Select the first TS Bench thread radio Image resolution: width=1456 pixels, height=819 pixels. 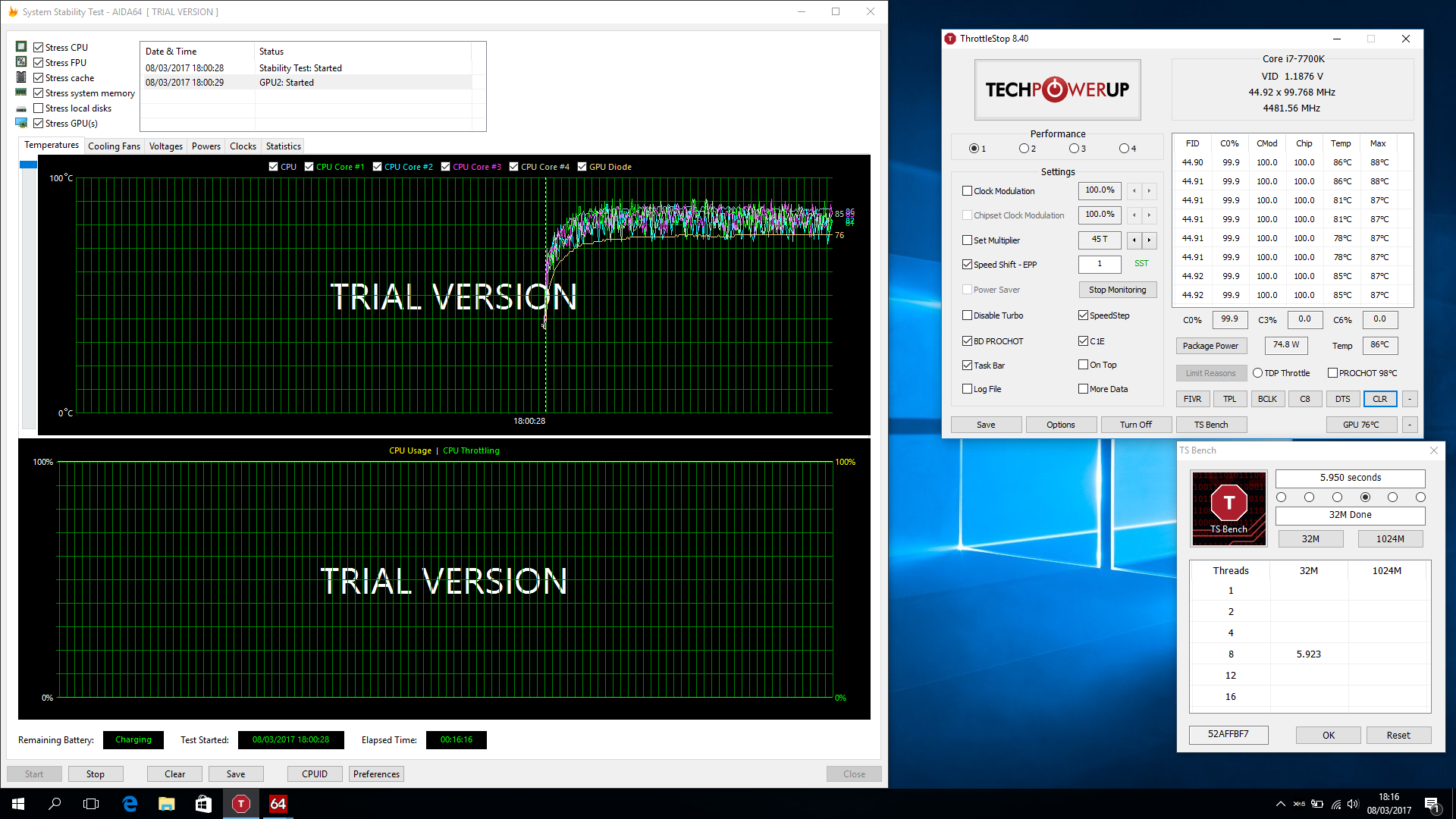tap(1282, 497)
